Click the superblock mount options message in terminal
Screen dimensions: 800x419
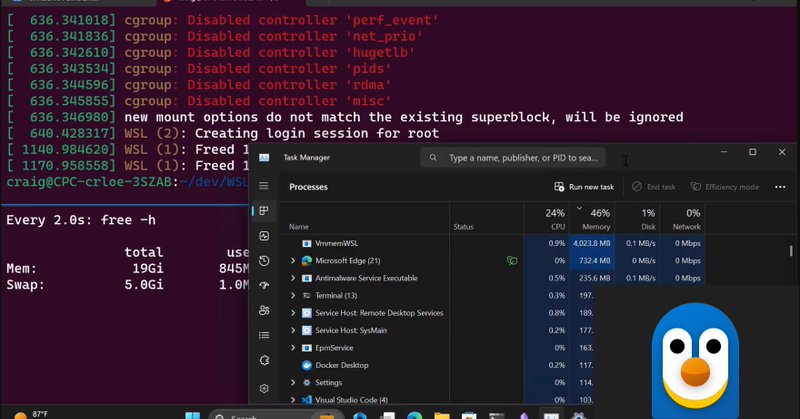click(x=404, y=117)
